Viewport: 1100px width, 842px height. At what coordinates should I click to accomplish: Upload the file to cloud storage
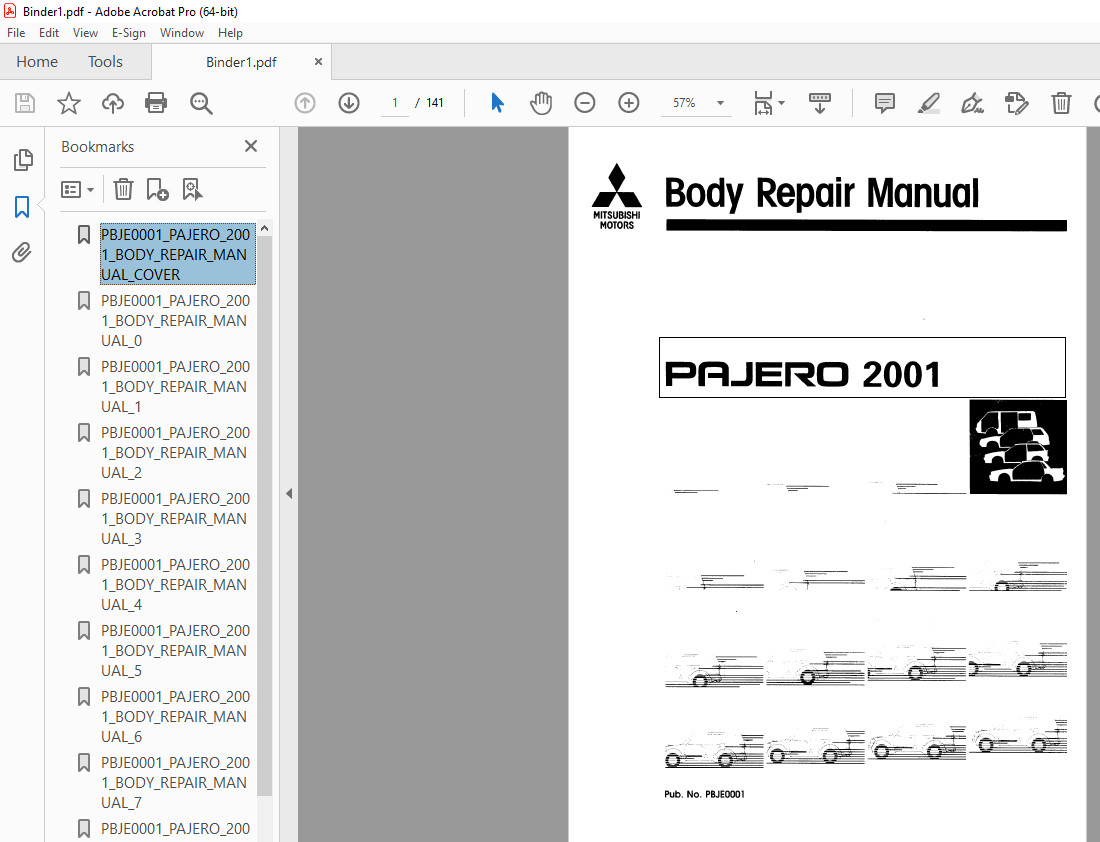112,103
